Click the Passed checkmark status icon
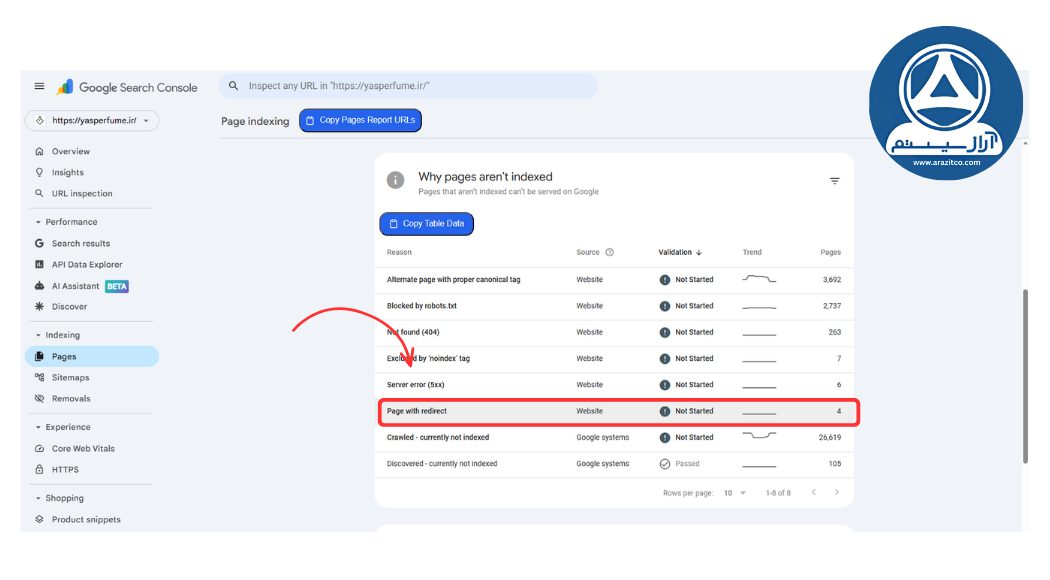This screenshot has width=1050, height=580. (665, 463)
